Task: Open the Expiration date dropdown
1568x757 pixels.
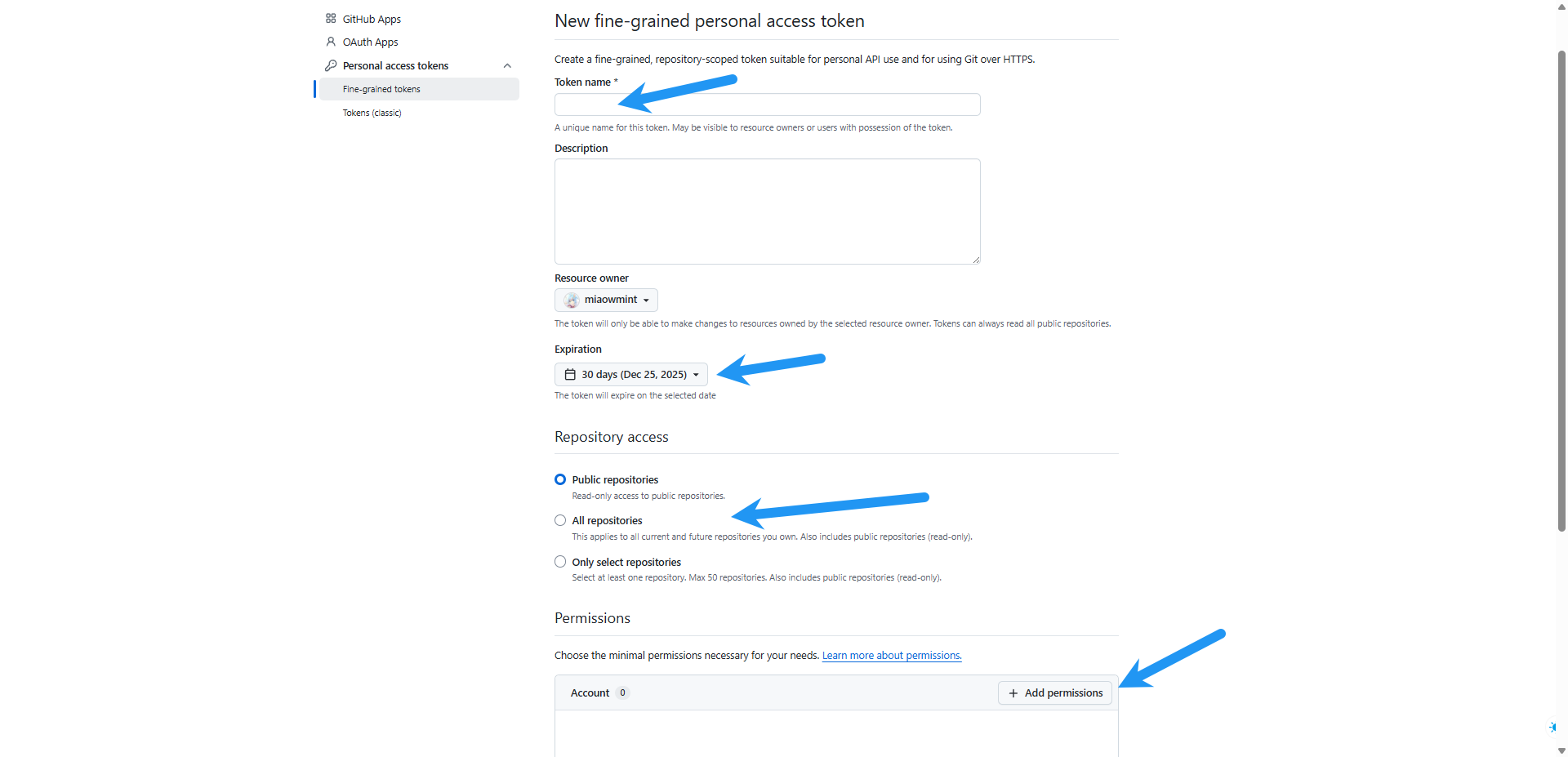Action: pos(631,375)
